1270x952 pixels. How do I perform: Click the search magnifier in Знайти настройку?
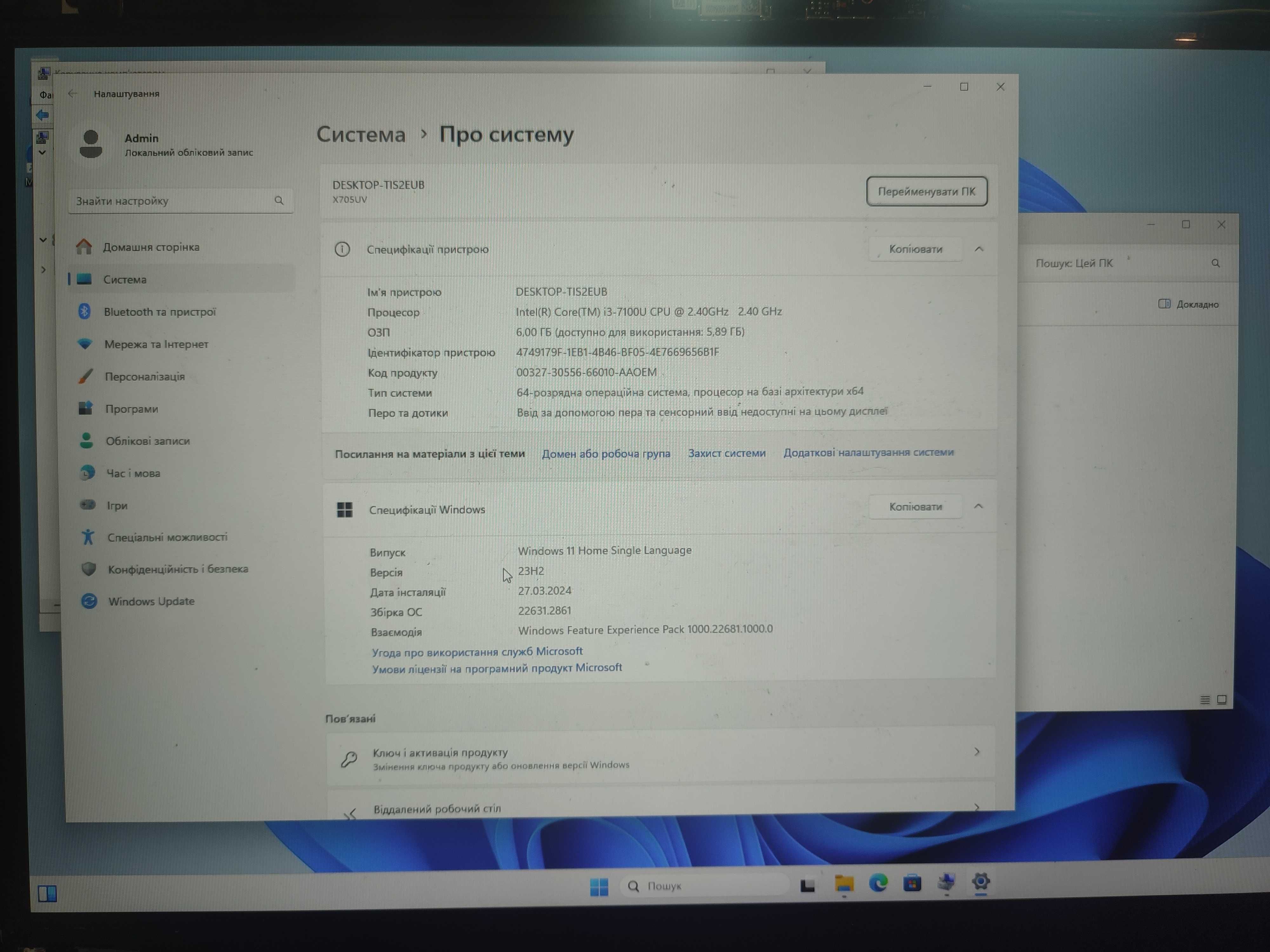[x=279, y=200]
